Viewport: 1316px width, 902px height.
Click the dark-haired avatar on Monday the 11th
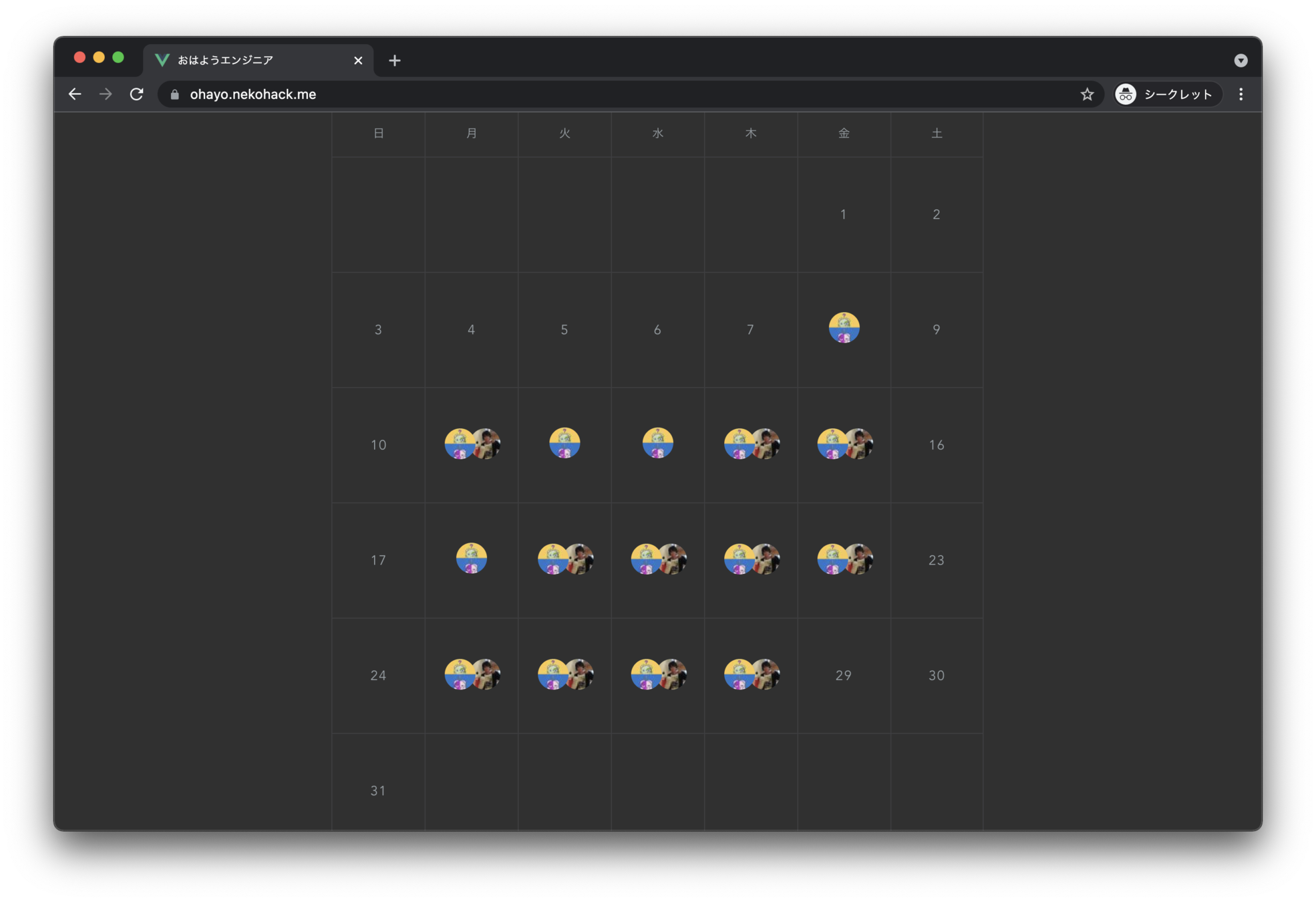pyautogui.click(x=490, y=444)
